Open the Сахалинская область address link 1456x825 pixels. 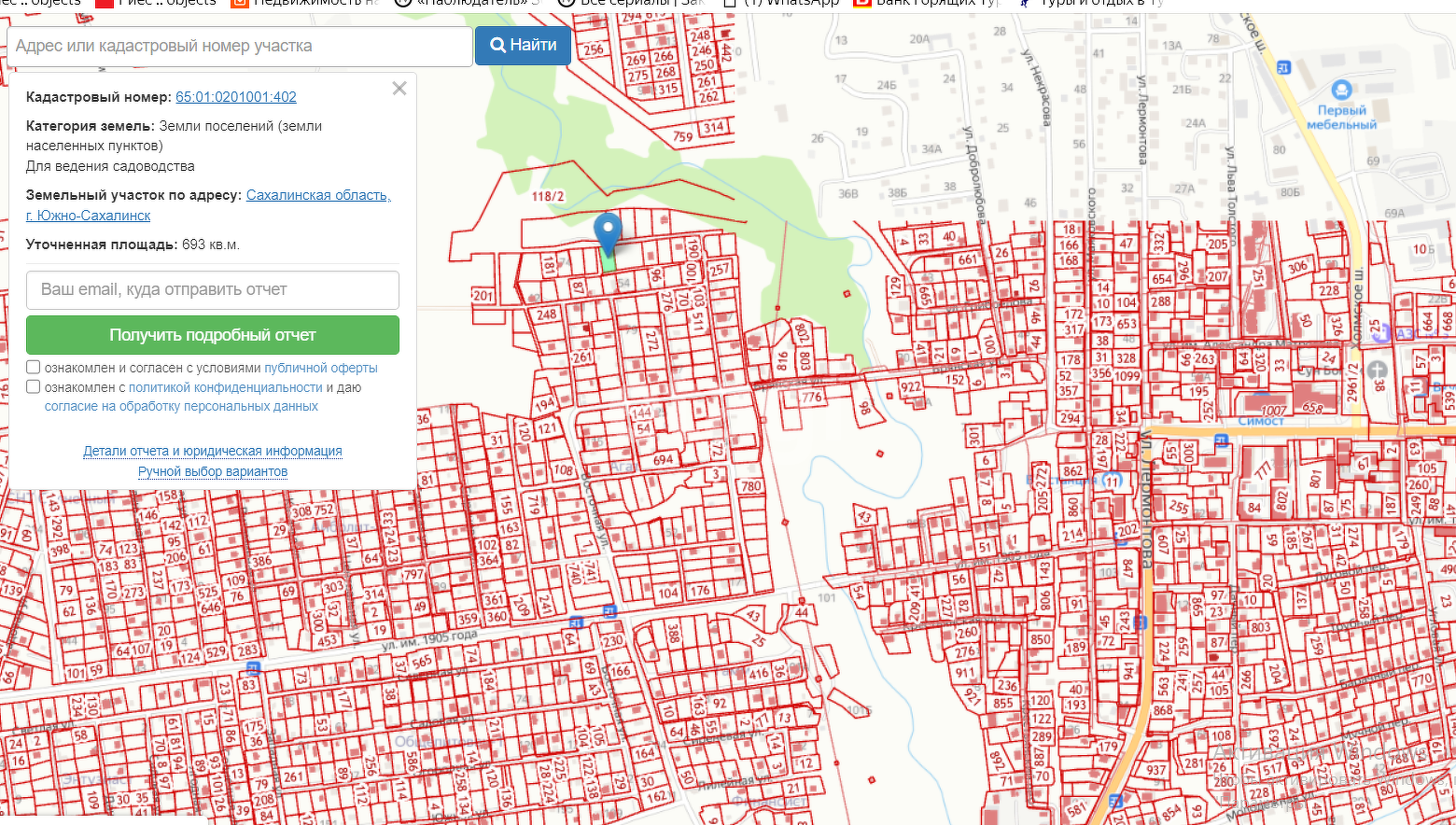pos(318,195)
